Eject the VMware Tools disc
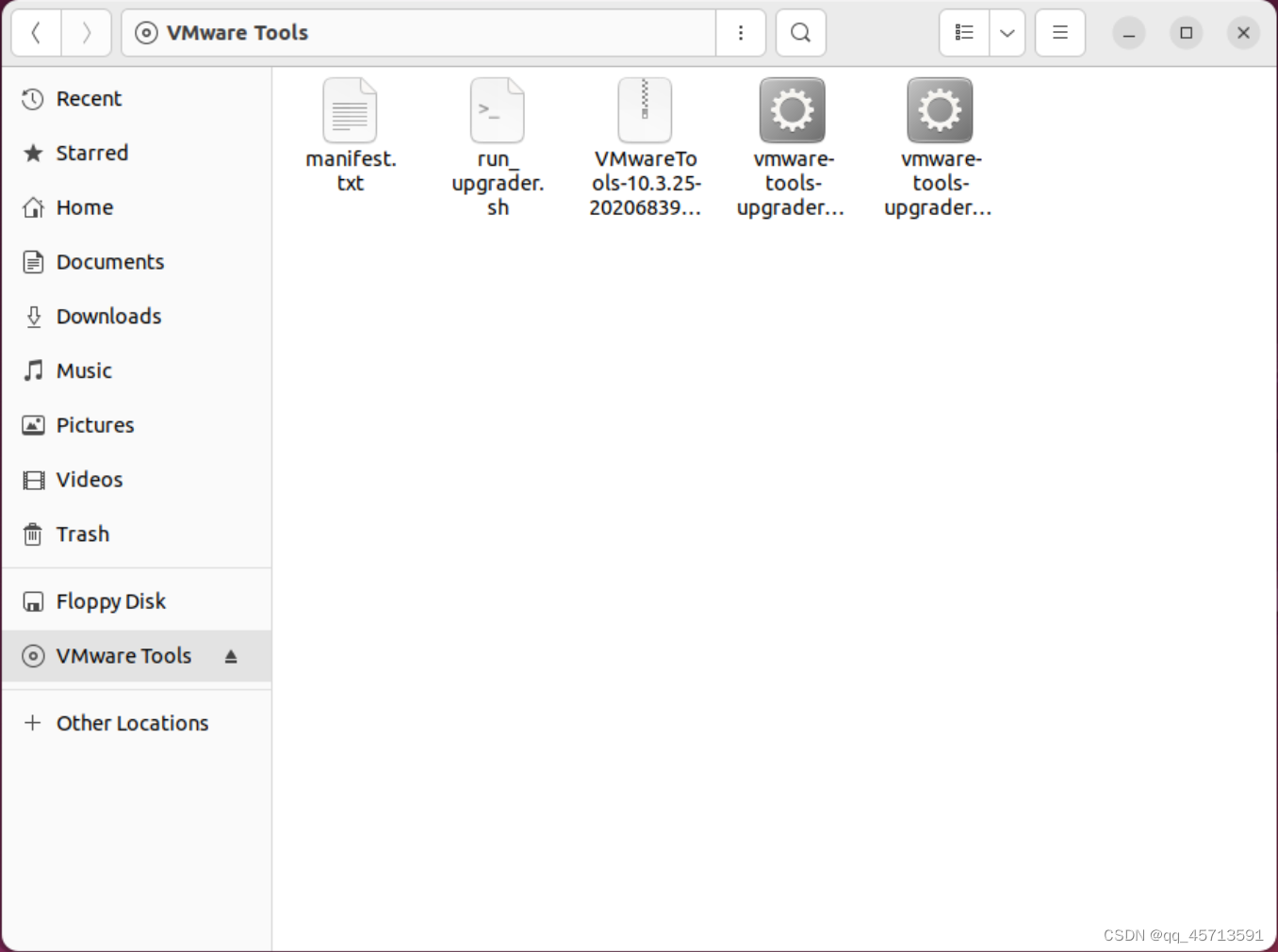Screen dimensions: 1278x952 click(x=231, y=656)
